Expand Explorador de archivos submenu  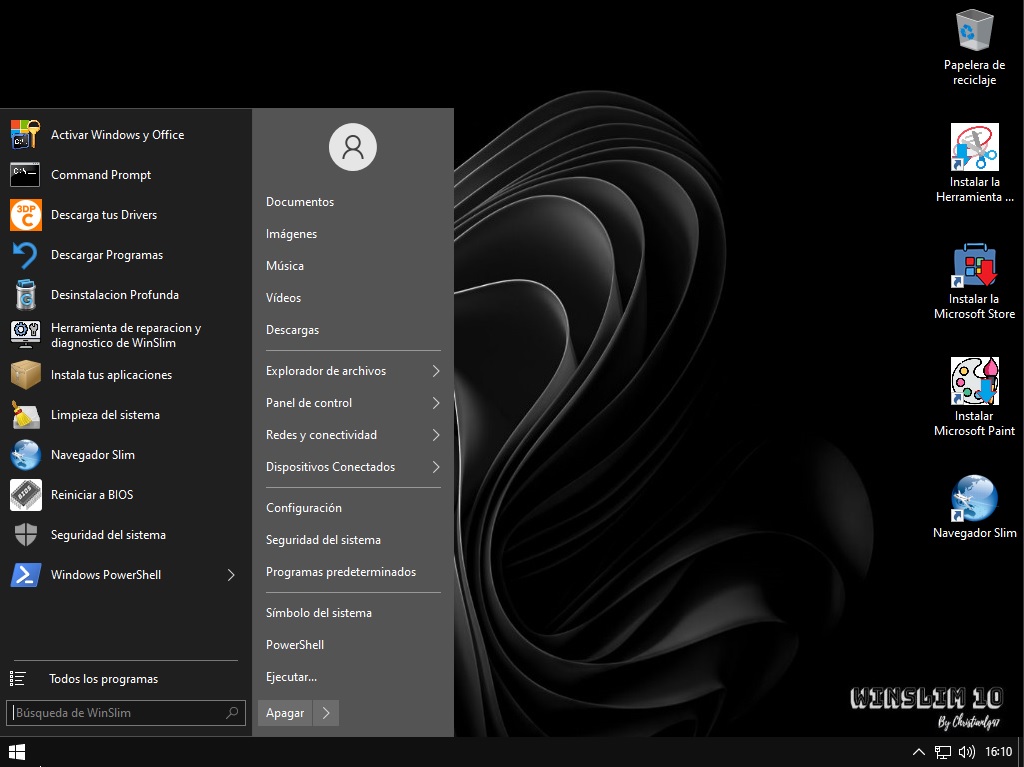(x=436, y=371)
